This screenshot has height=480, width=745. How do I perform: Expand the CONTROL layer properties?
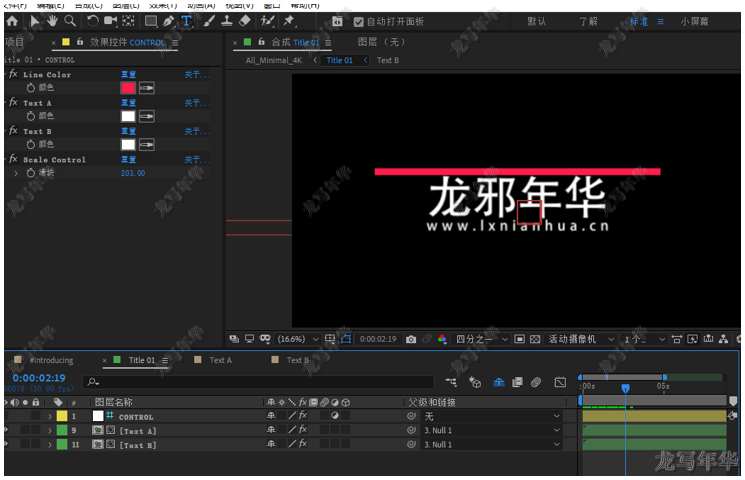49,416
